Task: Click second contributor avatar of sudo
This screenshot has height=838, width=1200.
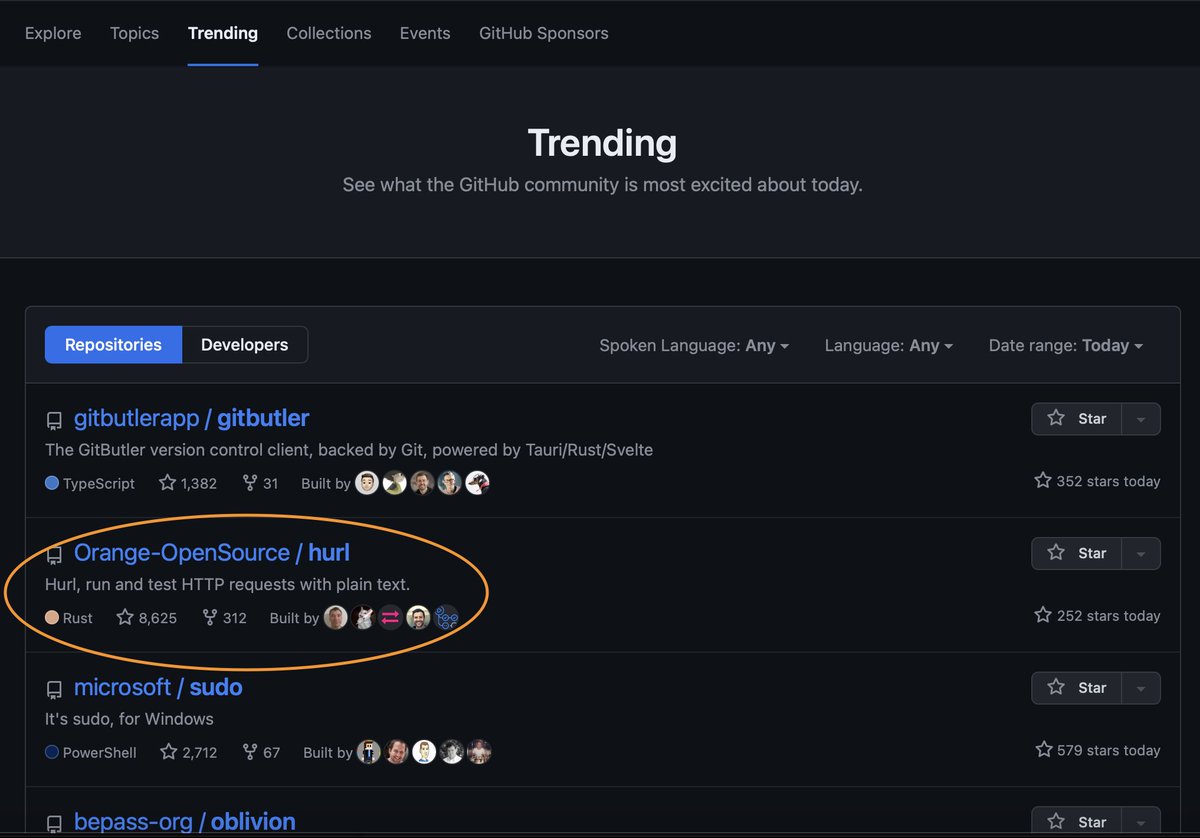Action: click(397, 752)
